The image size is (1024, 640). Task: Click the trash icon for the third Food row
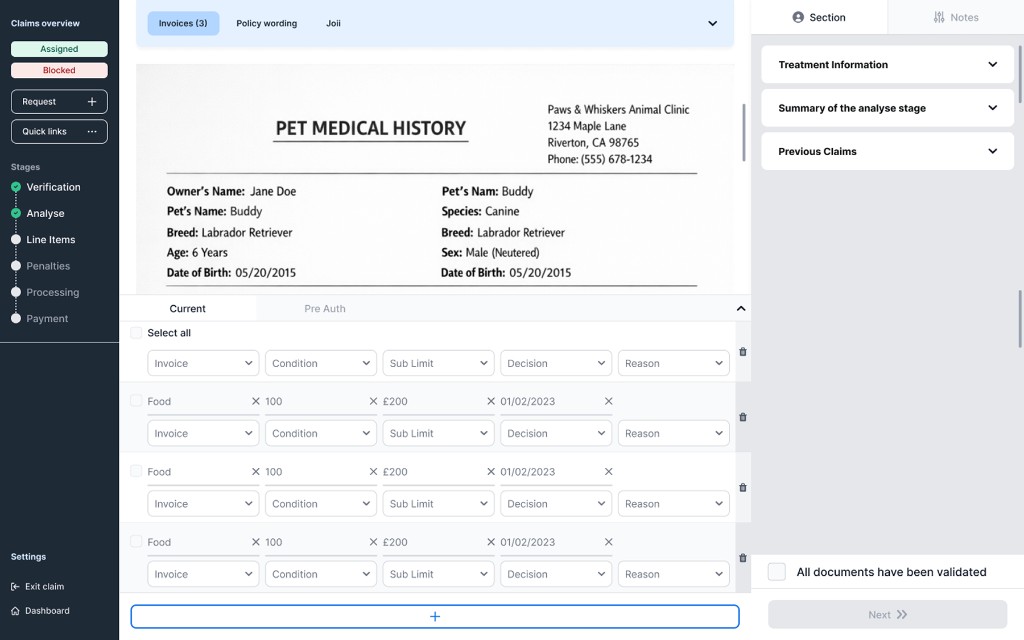[743, 558]
